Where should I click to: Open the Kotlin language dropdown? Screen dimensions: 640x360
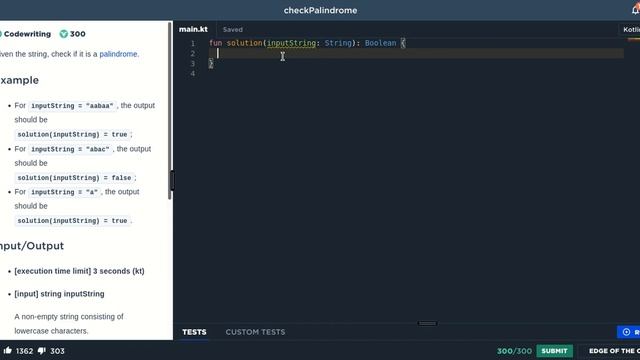pos(631,29)
